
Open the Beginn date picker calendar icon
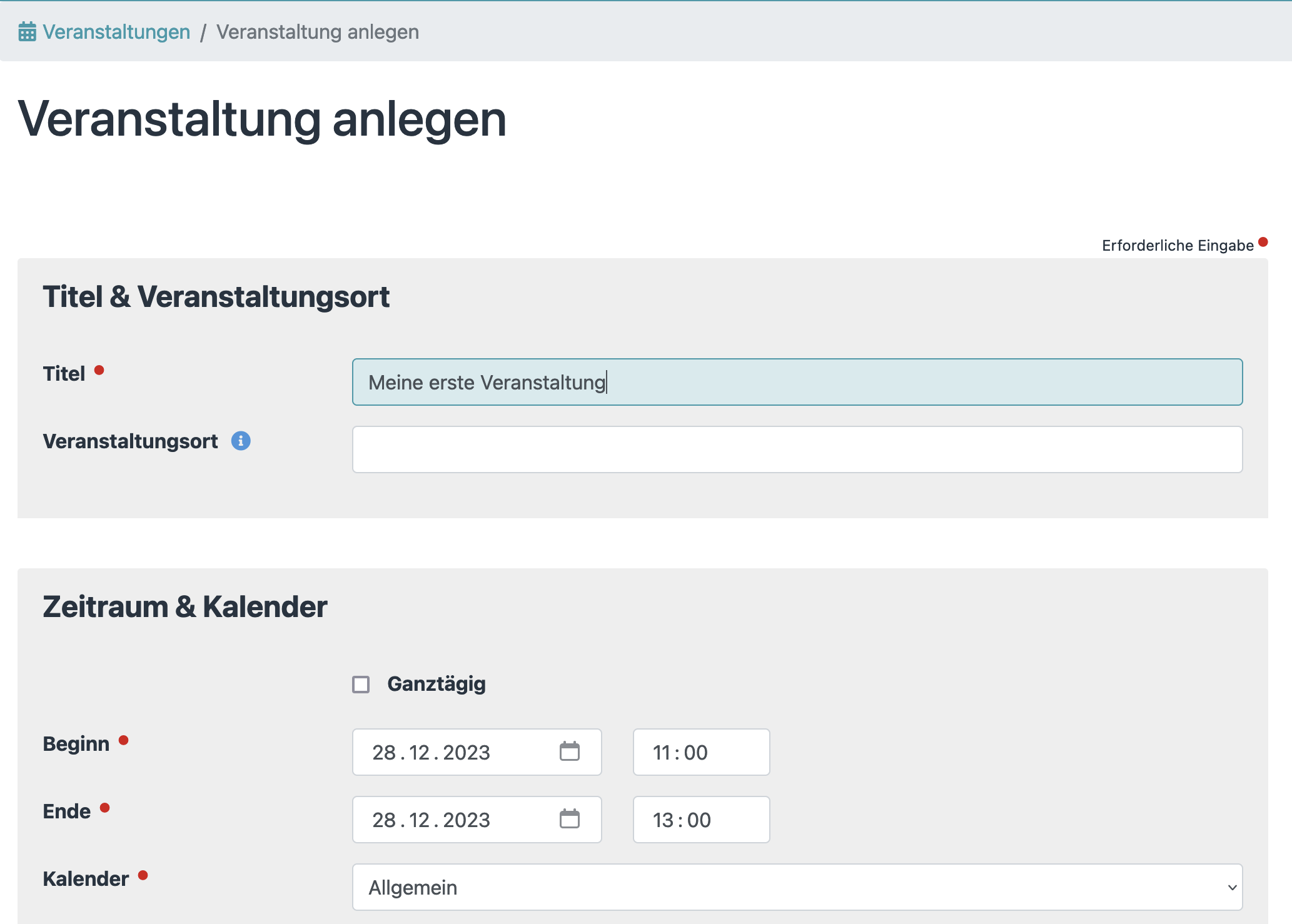569,751
